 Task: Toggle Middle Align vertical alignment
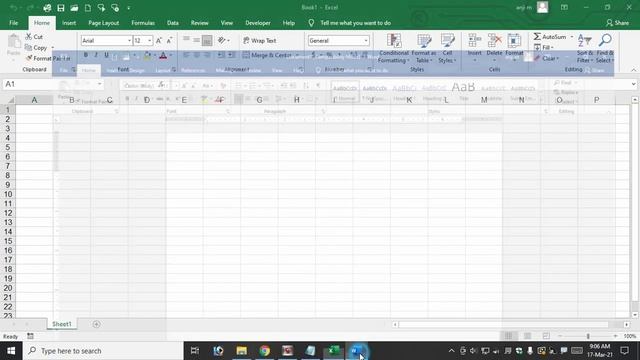click(x=196, y=40)
